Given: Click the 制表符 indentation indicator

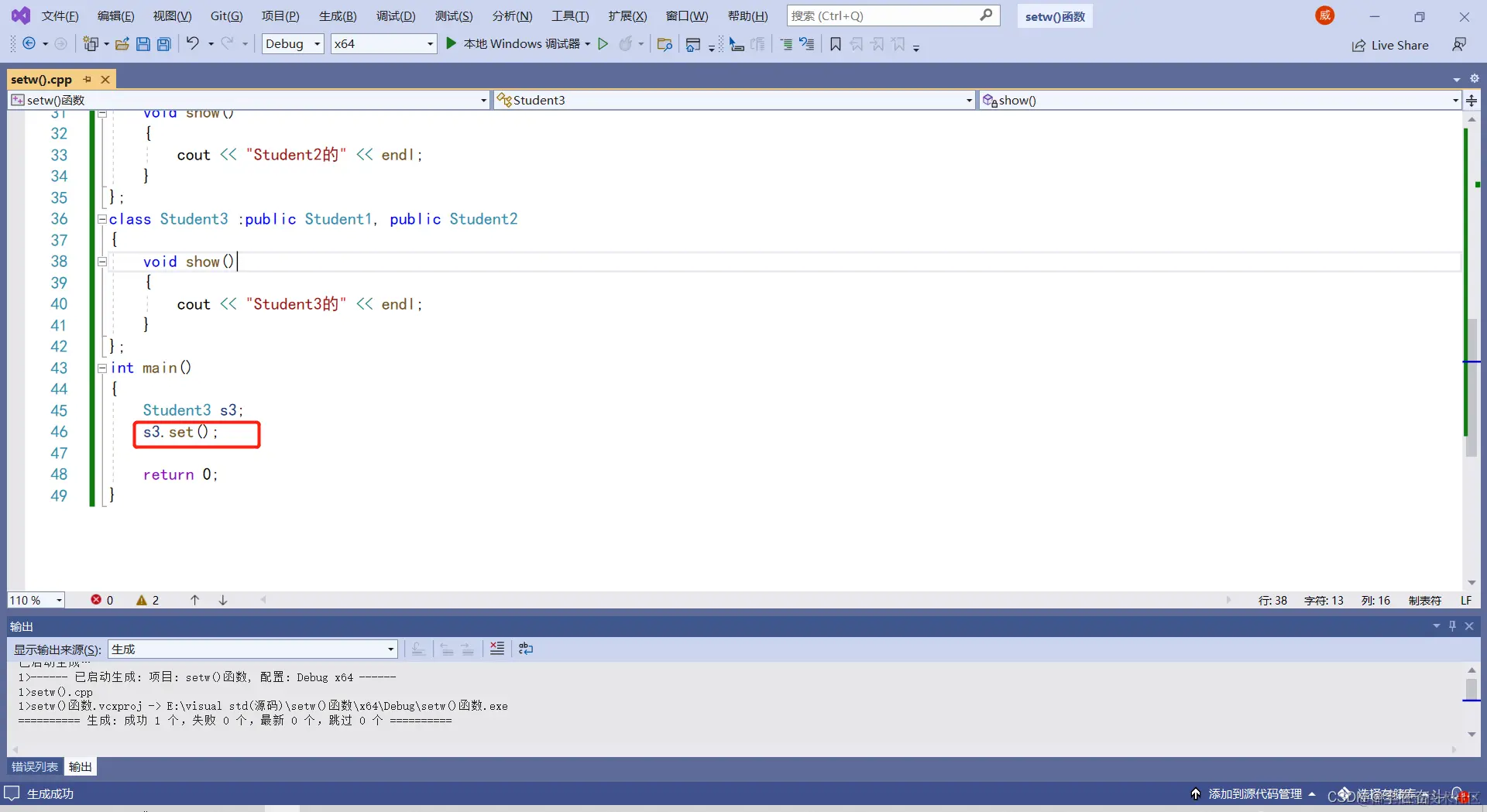Looking at the screenshot, I should point(1425,600).
